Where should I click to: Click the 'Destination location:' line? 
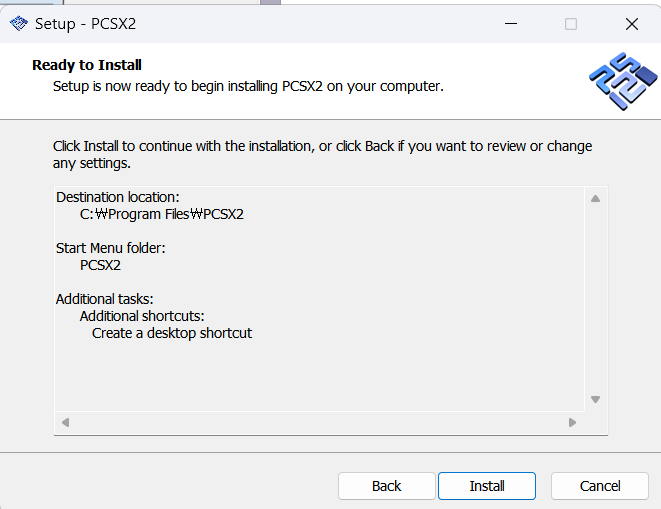118,197
